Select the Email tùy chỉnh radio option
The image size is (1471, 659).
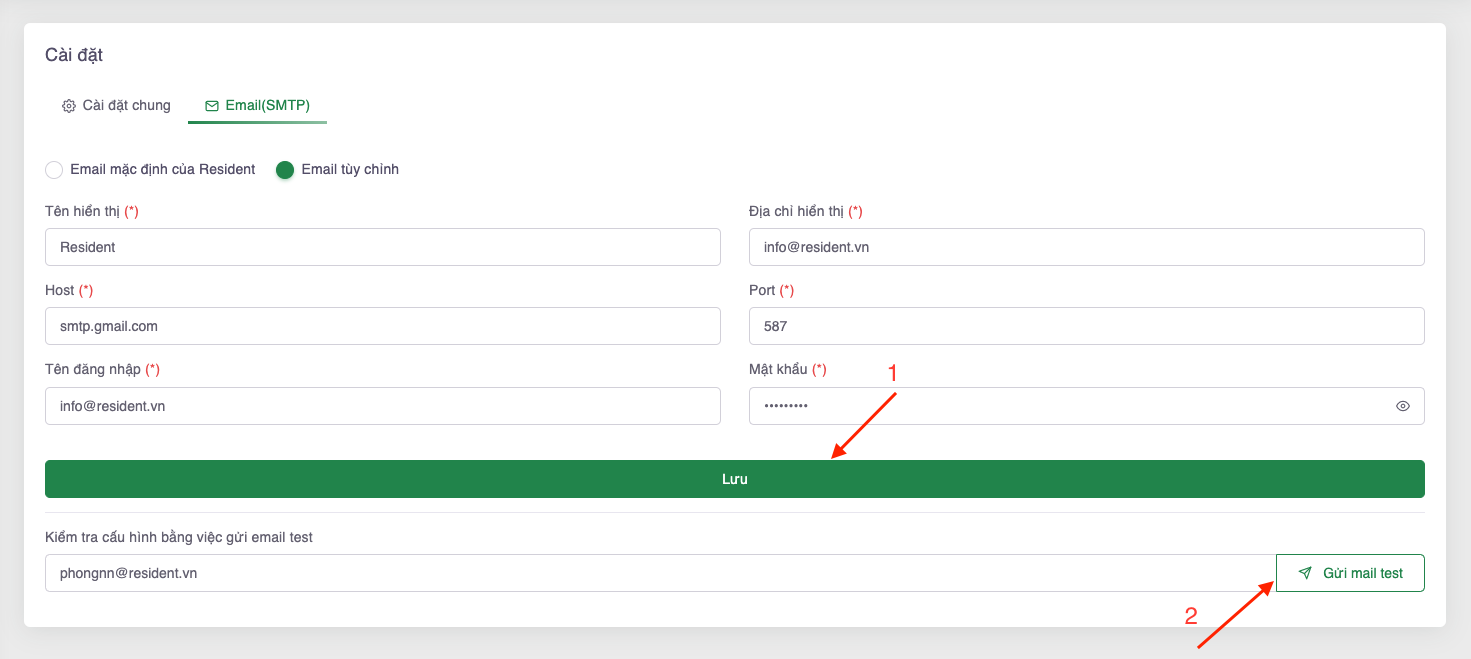pos(285,170)
